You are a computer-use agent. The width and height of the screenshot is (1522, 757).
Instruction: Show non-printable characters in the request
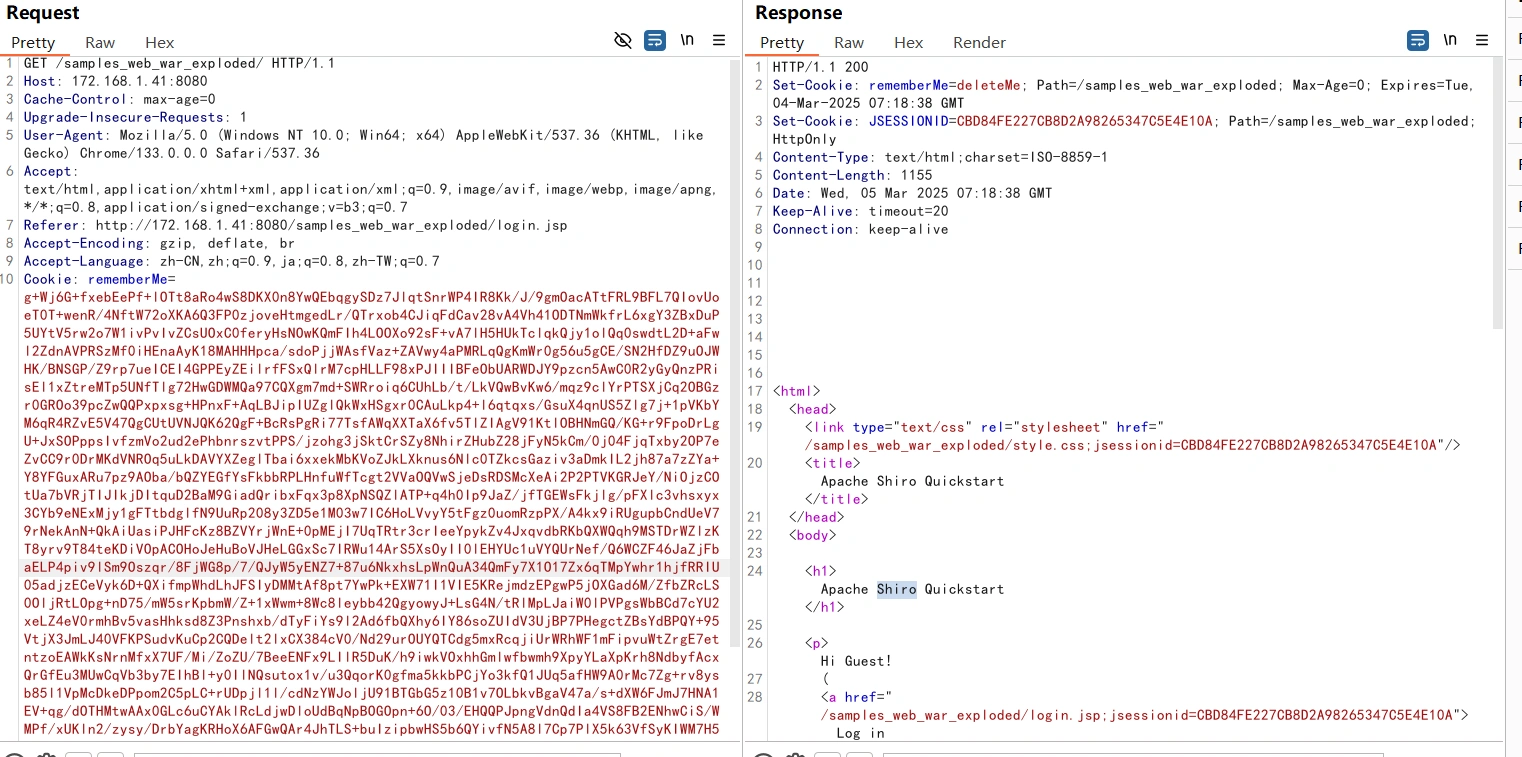click(x=687, y=41)
